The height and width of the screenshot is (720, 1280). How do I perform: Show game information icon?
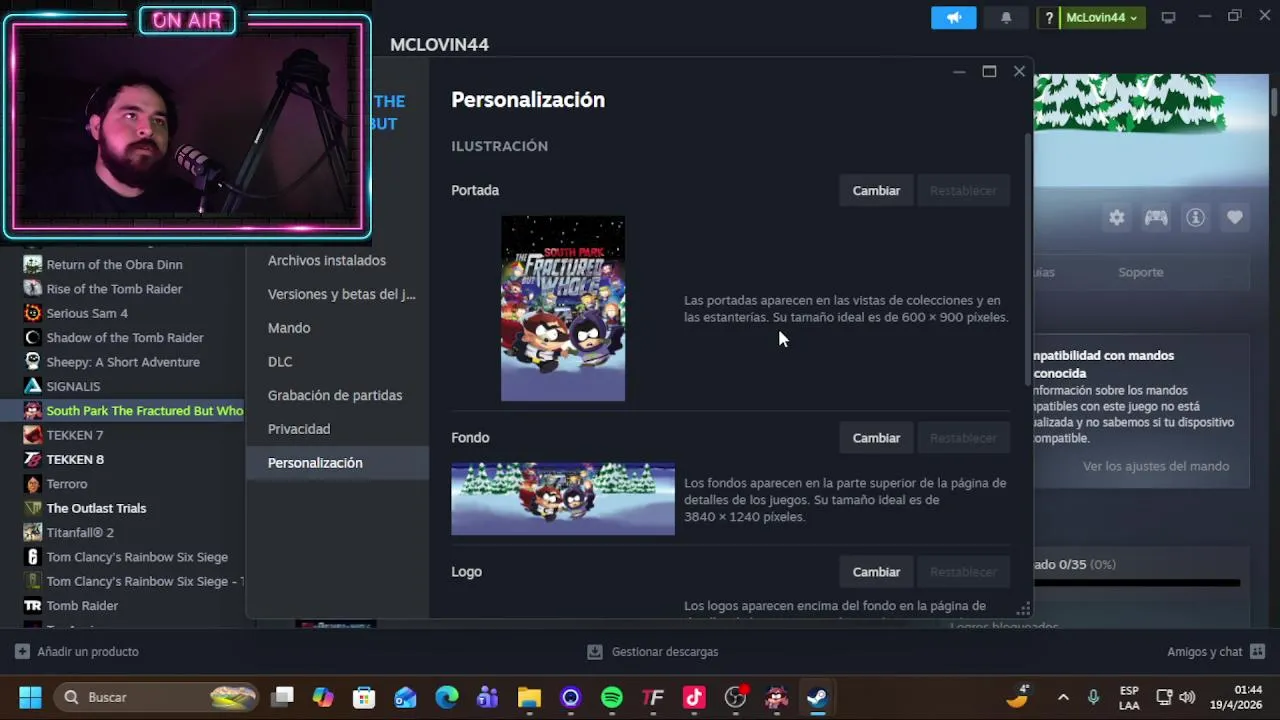[x=1195, y=217]
